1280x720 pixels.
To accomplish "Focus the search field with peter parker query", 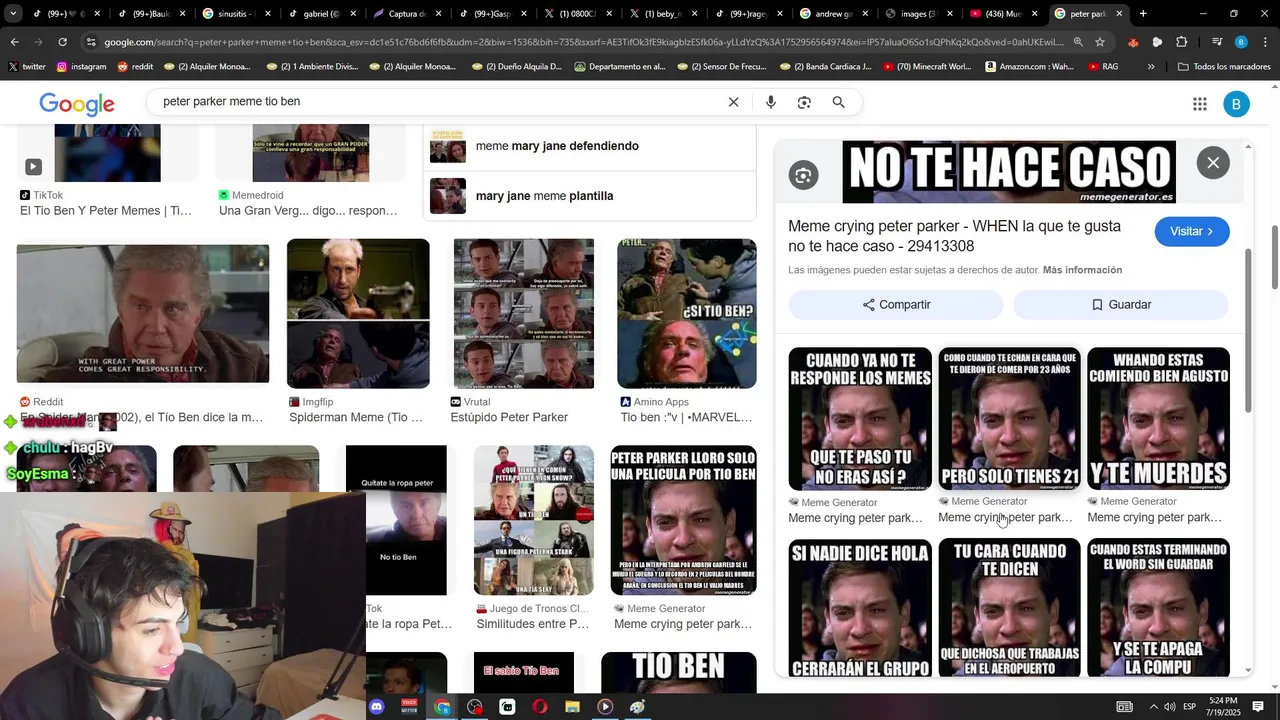I will 440,102.
